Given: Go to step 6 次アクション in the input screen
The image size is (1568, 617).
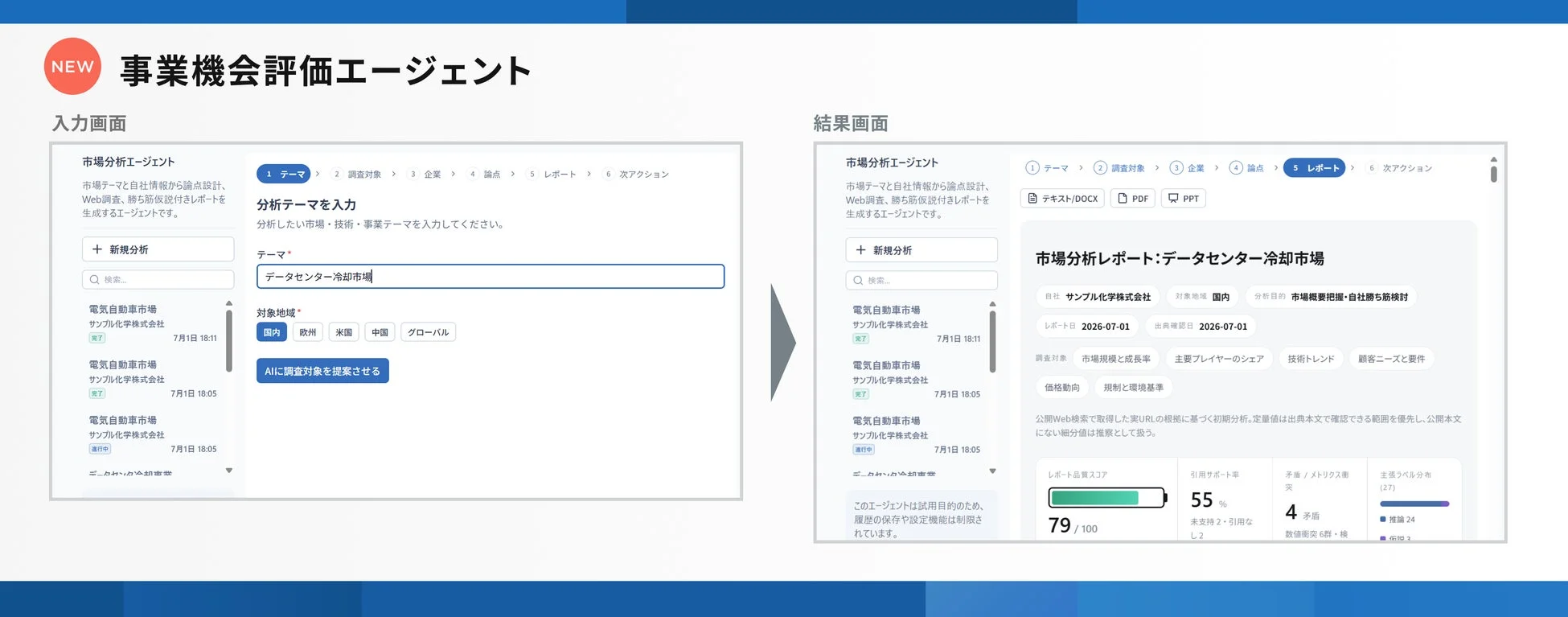Looking at the screenshot, I should [x=636, y=175].
